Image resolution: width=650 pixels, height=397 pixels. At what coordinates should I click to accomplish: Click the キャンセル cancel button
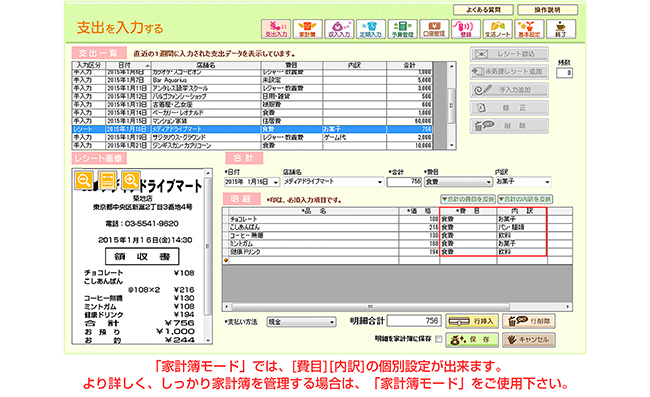(529, 339)
